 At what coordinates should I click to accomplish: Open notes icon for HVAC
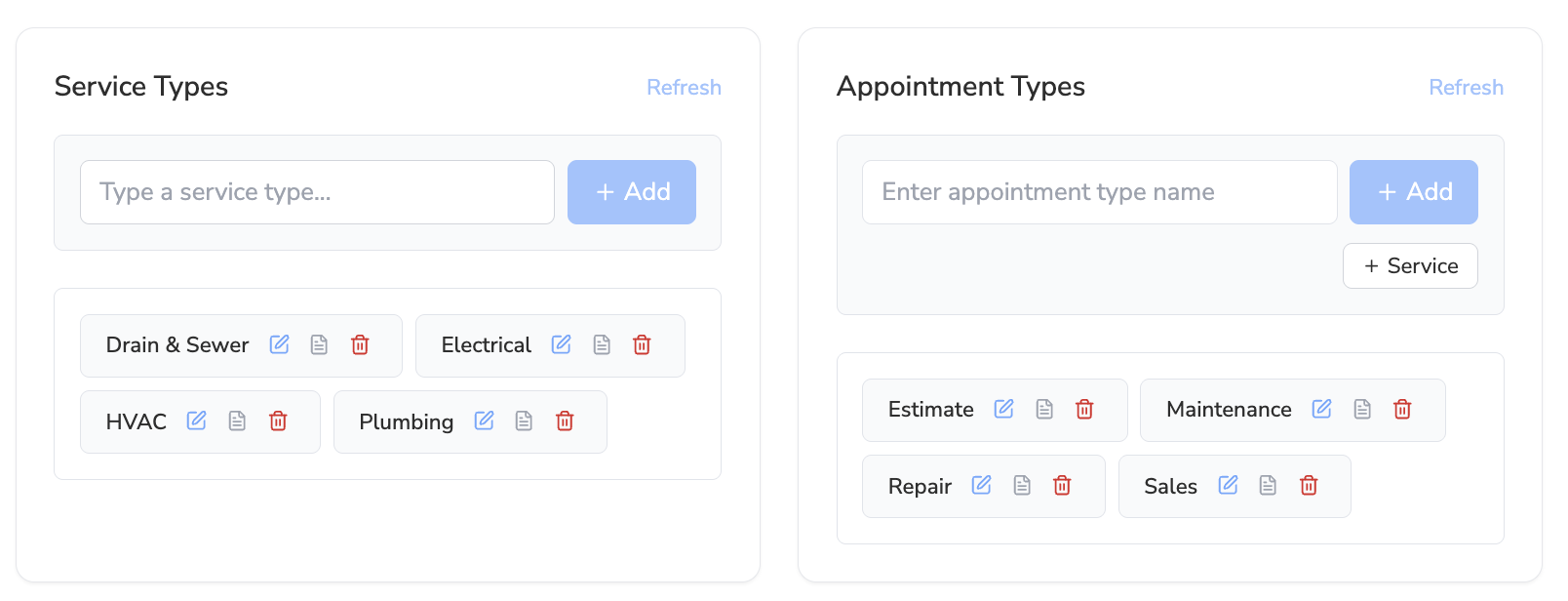point(237,421)
